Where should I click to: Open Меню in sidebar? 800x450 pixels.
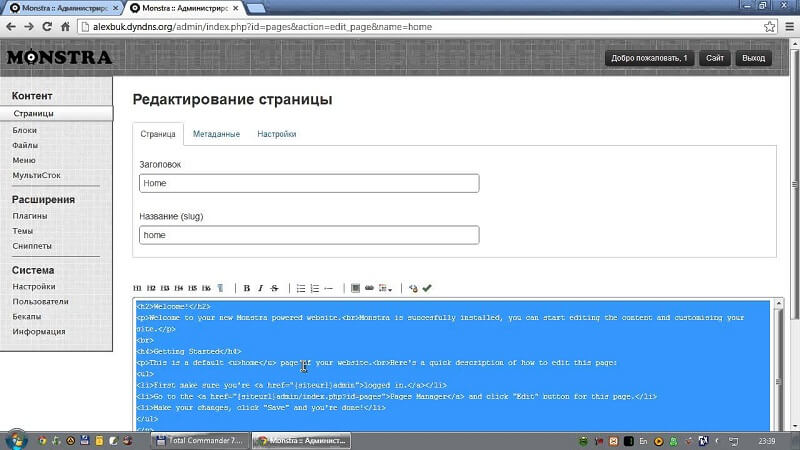(x=24, y=160)
